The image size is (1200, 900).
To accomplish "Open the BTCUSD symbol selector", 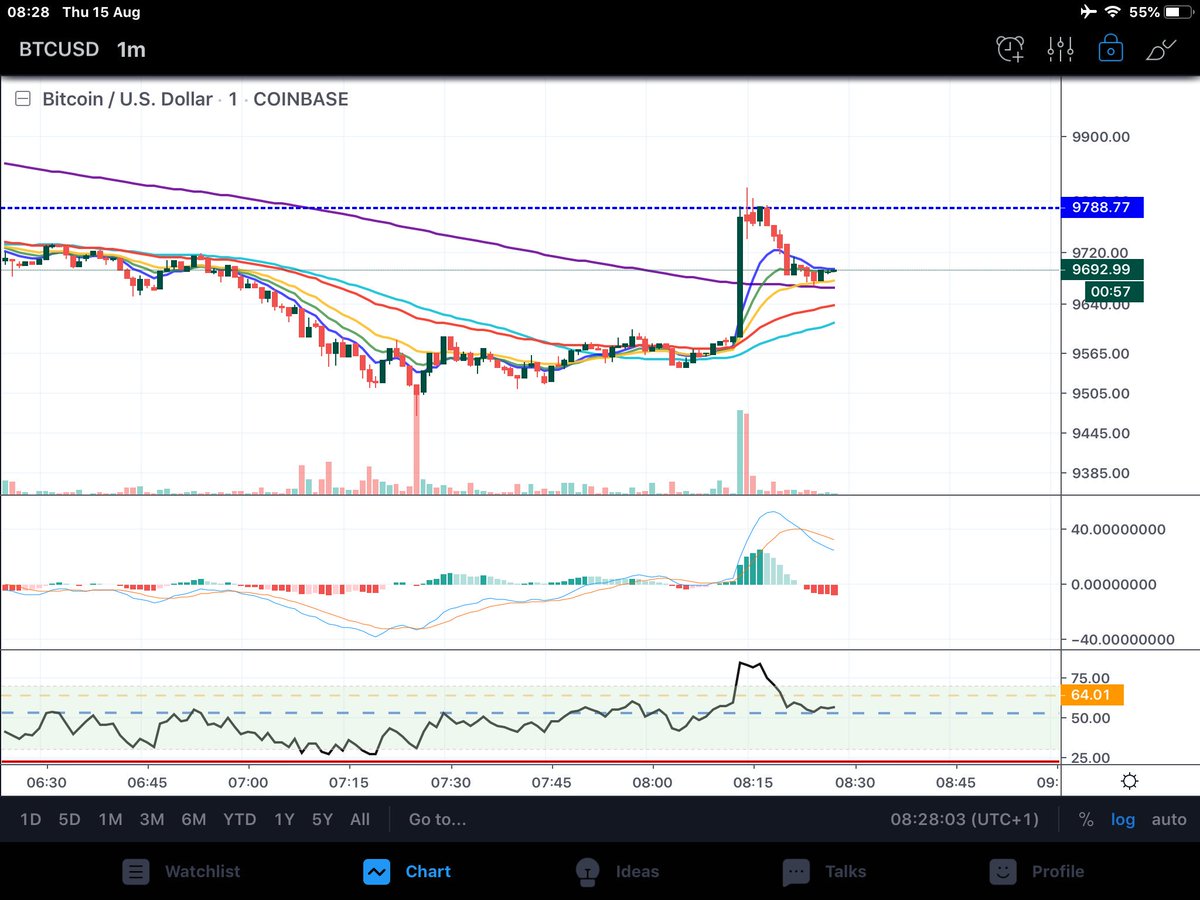I will click(x=59, y=49).
